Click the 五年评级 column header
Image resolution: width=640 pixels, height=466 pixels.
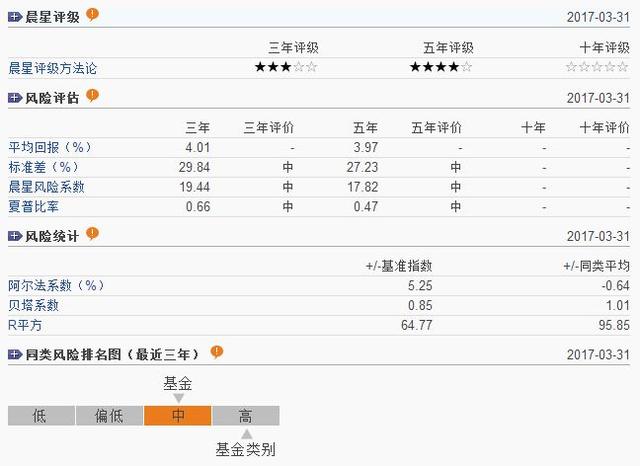(448, 48)
